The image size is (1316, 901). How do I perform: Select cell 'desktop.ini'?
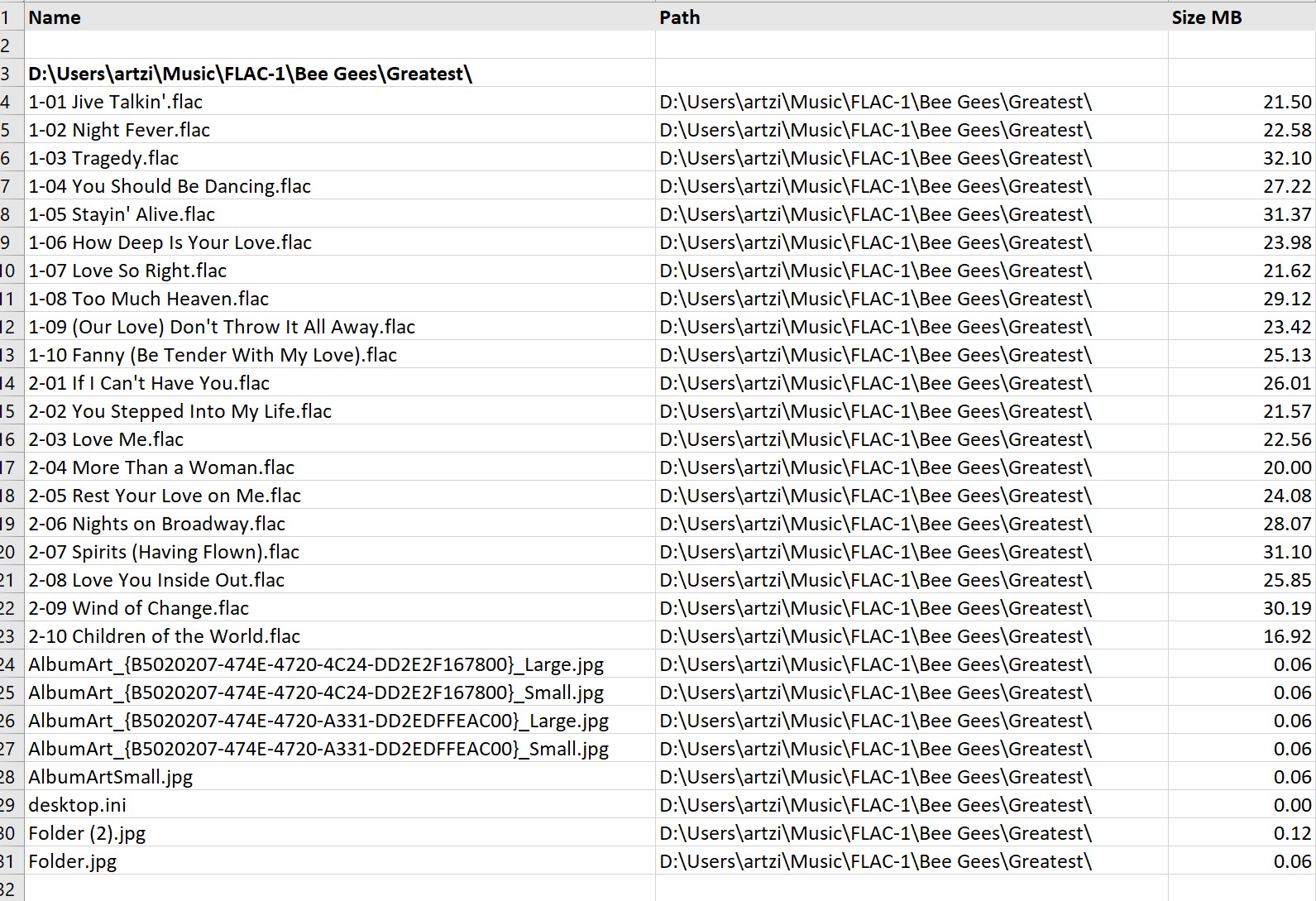(340, 805)
